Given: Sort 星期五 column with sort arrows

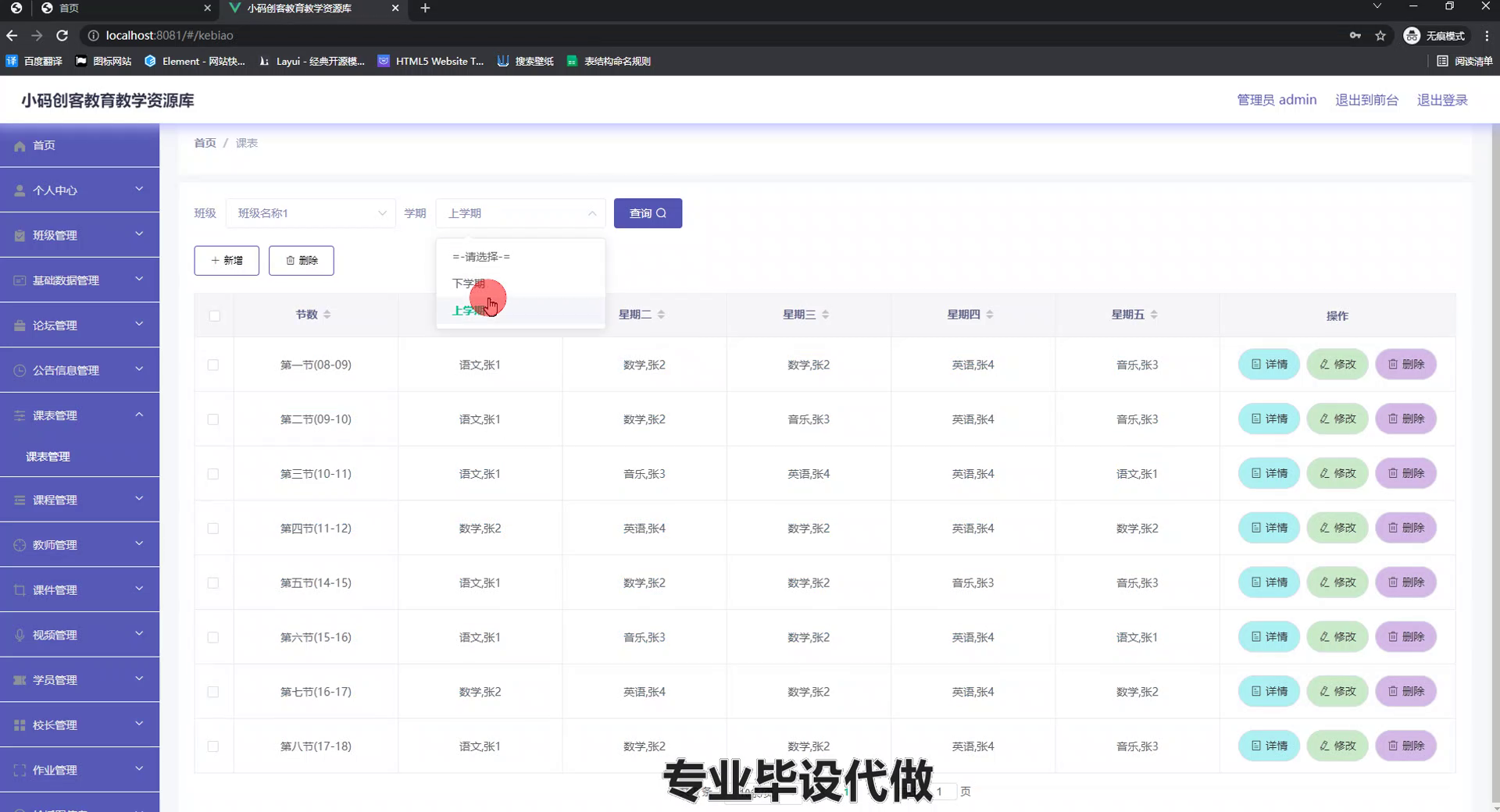Looking at the screenshot, I should click(x=1154, y=315).
